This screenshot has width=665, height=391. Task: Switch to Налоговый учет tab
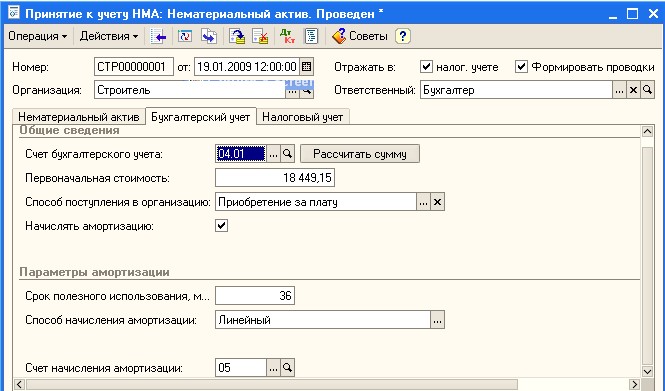click(303, 117)
